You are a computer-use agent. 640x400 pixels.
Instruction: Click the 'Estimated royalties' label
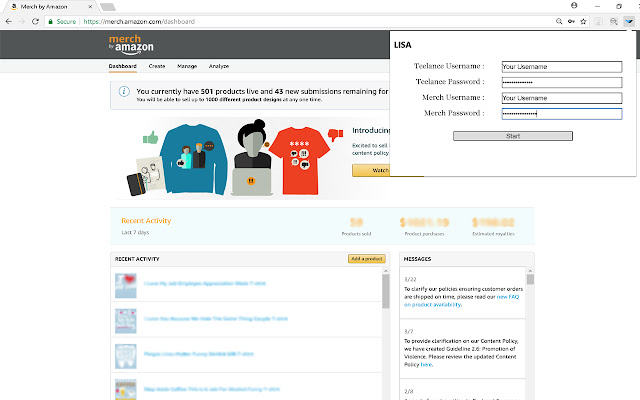pos(493,234)
